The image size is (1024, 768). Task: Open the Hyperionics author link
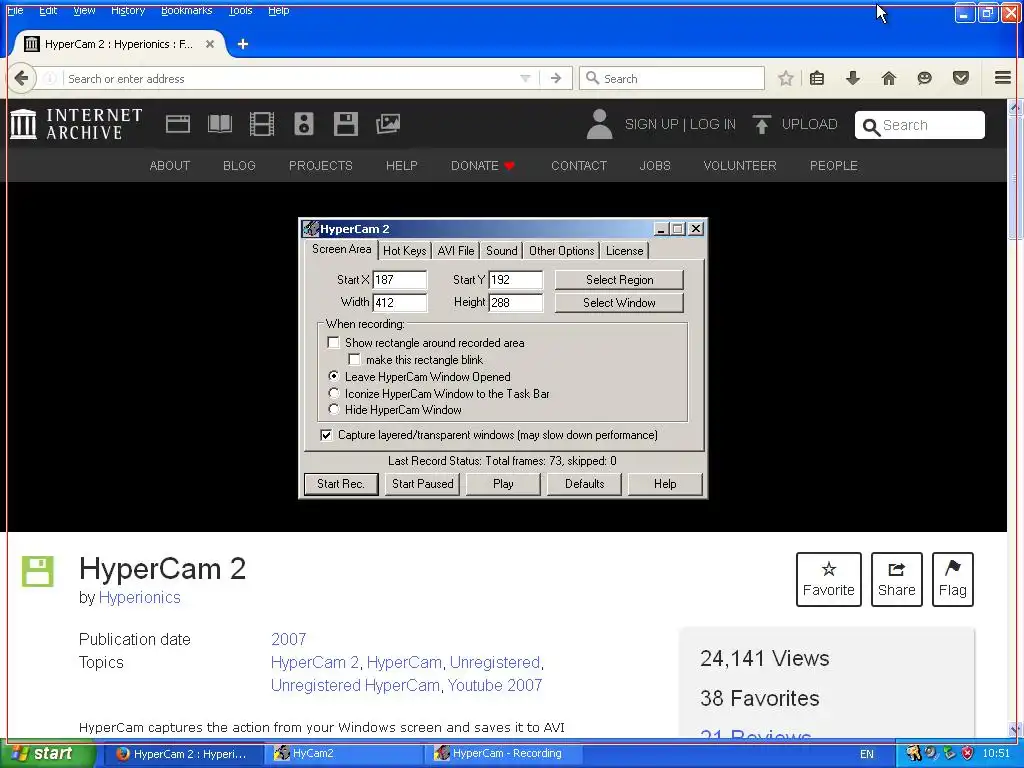(x=140, y=598)
